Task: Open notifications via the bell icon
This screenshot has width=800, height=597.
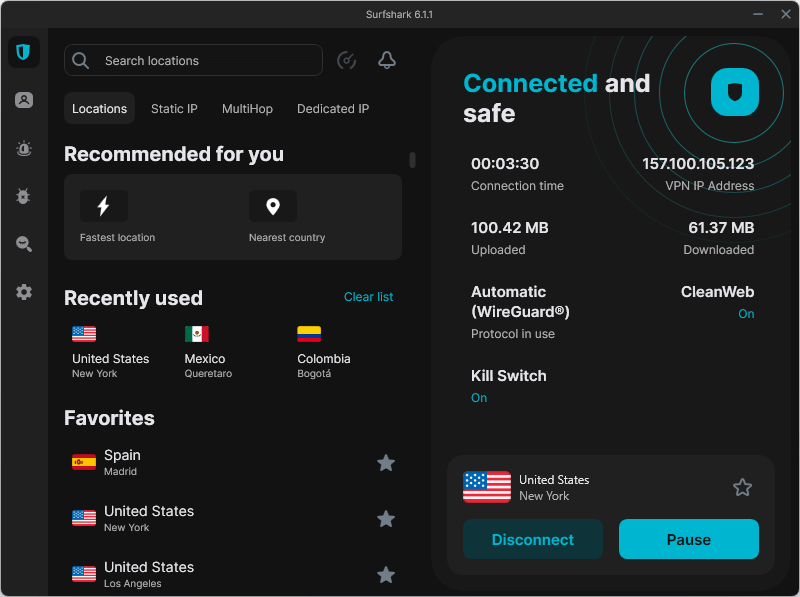Action: (x=387, y=60)
